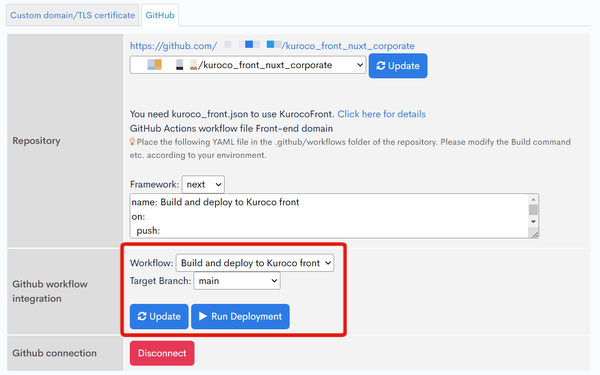Click the Update button next to repository dropdown
600x375 pixels.
click(398, 66)
